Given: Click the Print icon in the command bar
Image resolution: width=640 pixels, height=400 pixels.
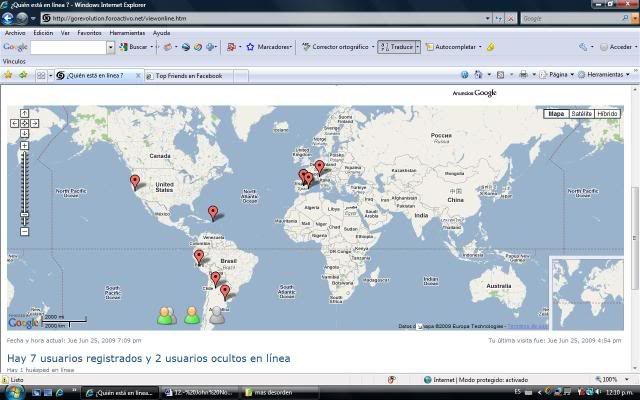Looking at the screenshot, I should (523, 75).
